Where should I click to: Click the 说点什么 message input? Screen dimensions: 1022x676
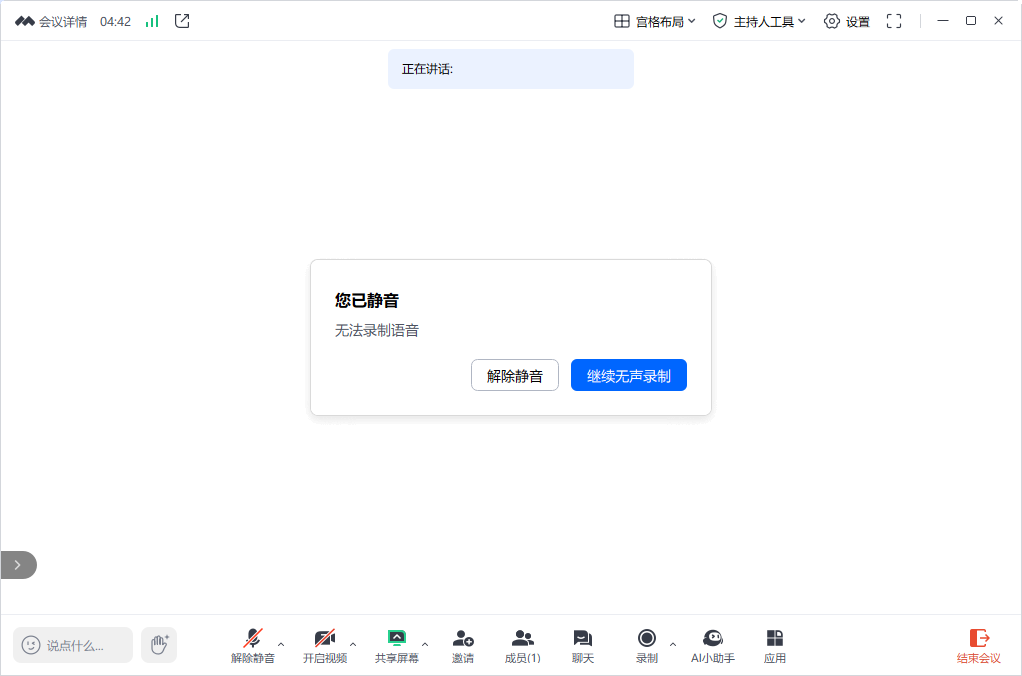[x=73, y=645]
